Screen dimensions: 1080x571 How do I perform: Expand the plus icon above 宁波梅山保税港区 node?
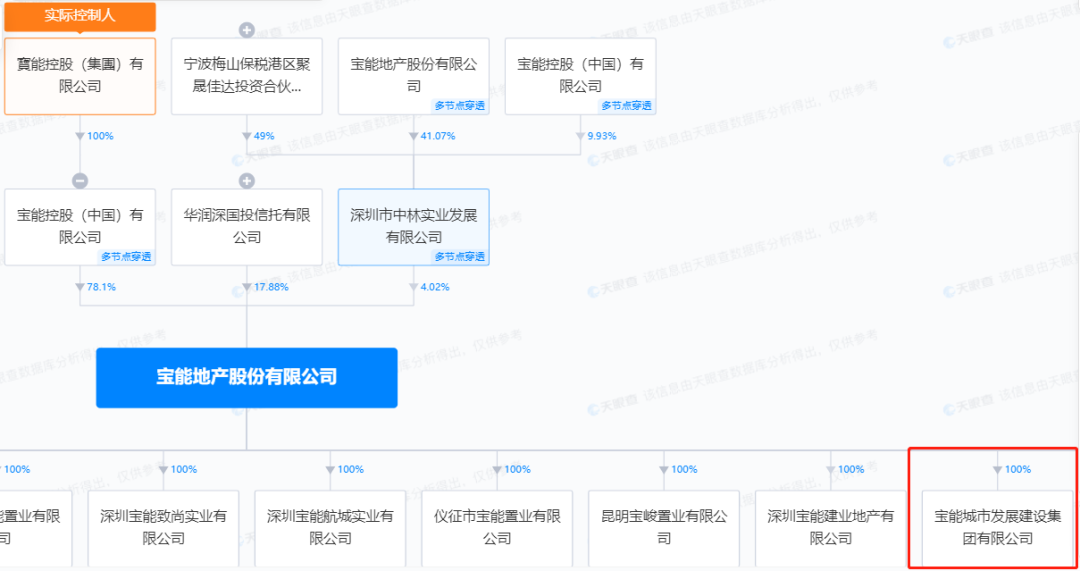pos(247,30)
